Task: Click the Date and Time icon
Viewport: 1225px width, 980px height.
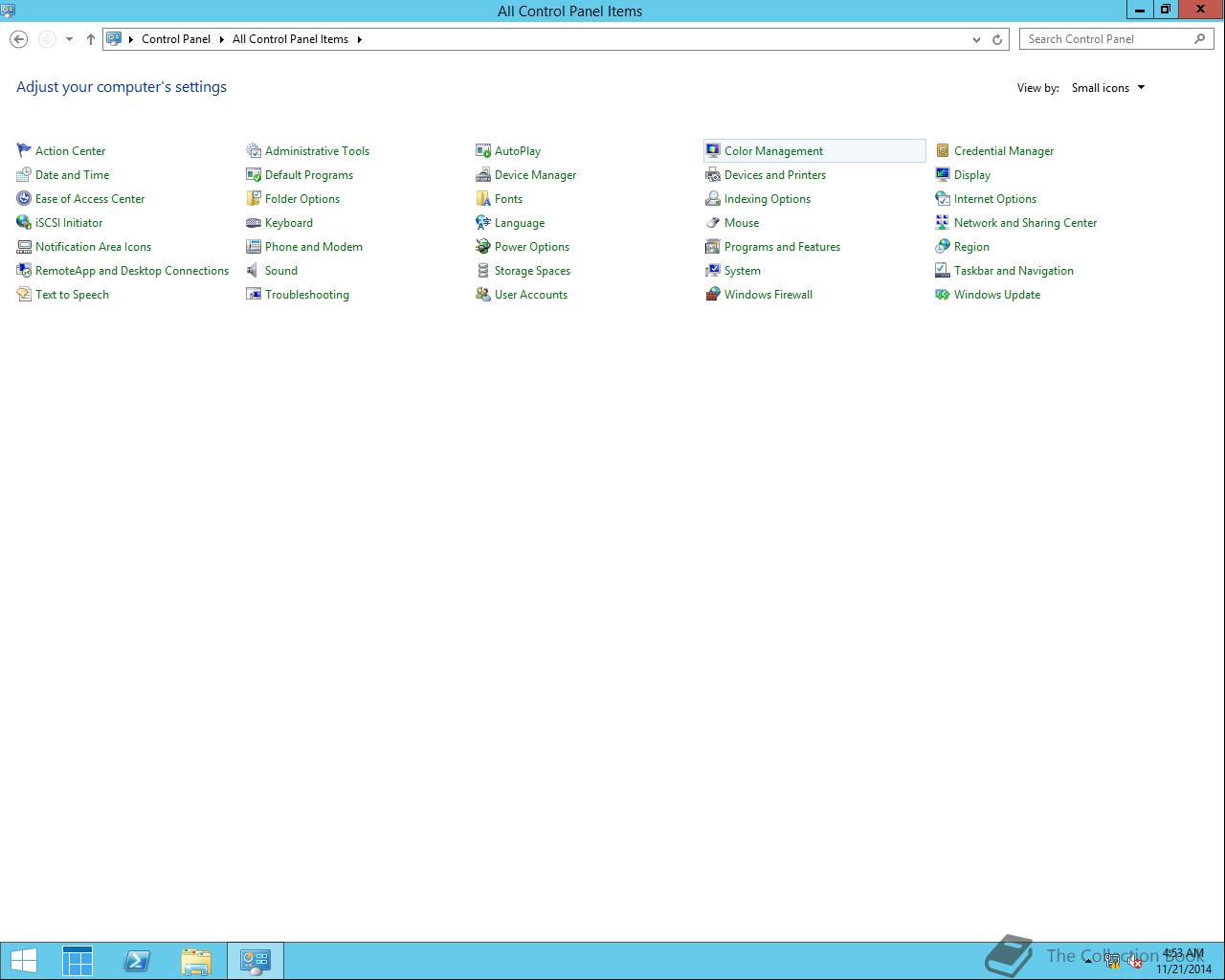Action: pyautogui.click(x=24, y=174)
